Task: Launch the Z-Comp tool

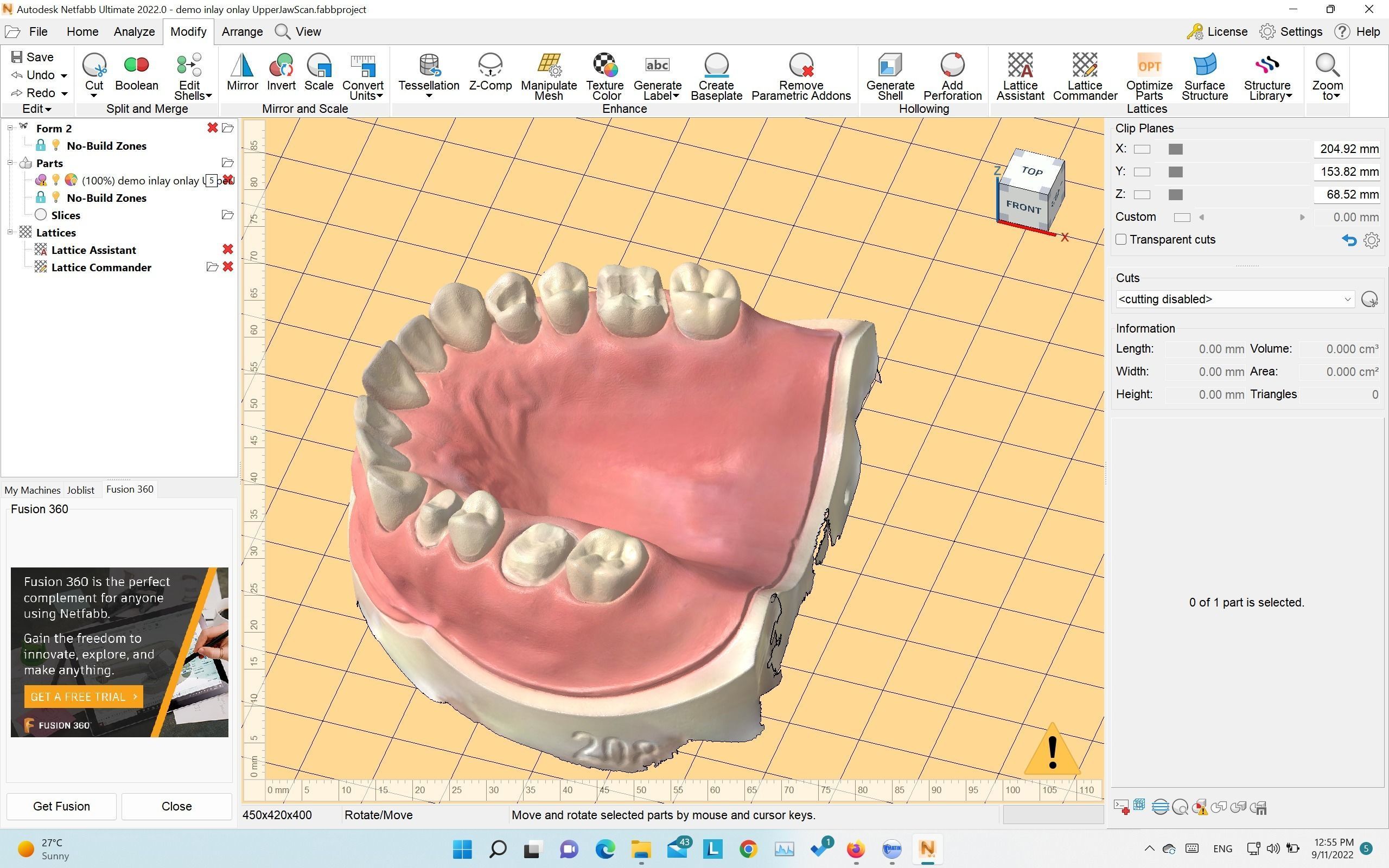Action: (x=490, y=72)
